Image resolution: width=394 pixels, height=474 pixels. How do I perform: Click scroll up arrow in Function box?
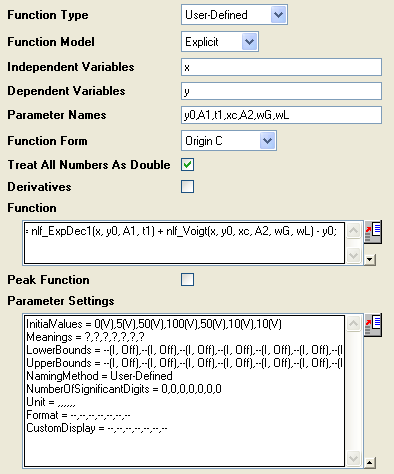353,230
